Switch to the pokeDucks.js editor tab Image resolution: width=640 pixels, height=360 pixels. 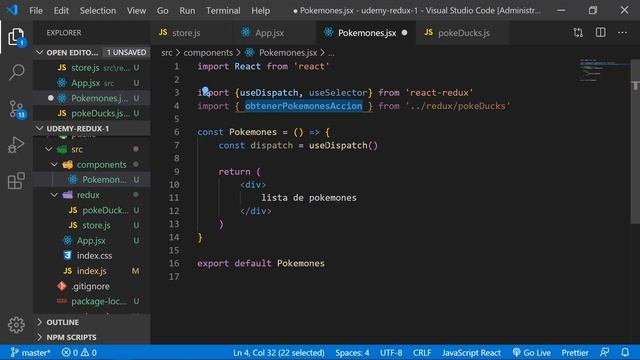(462, 33)
